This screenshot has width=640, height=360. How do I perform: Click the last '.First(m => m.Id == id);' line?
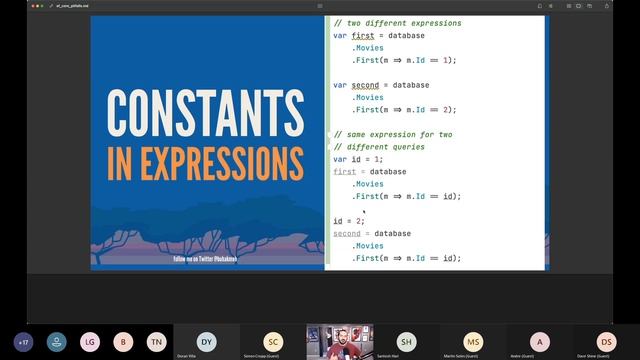click(407, 258)
